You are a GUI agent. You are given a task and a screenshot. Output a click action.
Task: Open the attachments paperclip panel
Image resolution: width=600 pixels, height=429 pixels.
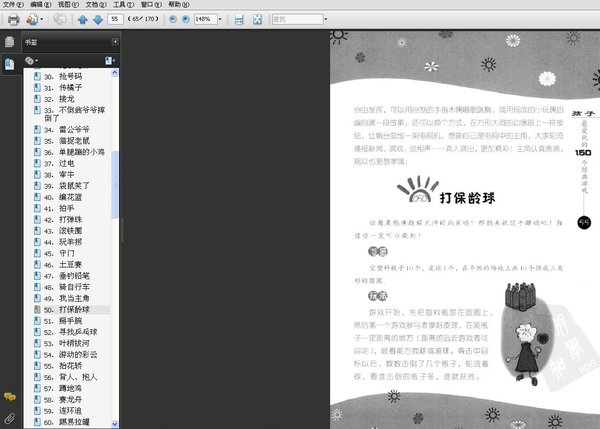[x=10, y=418]
